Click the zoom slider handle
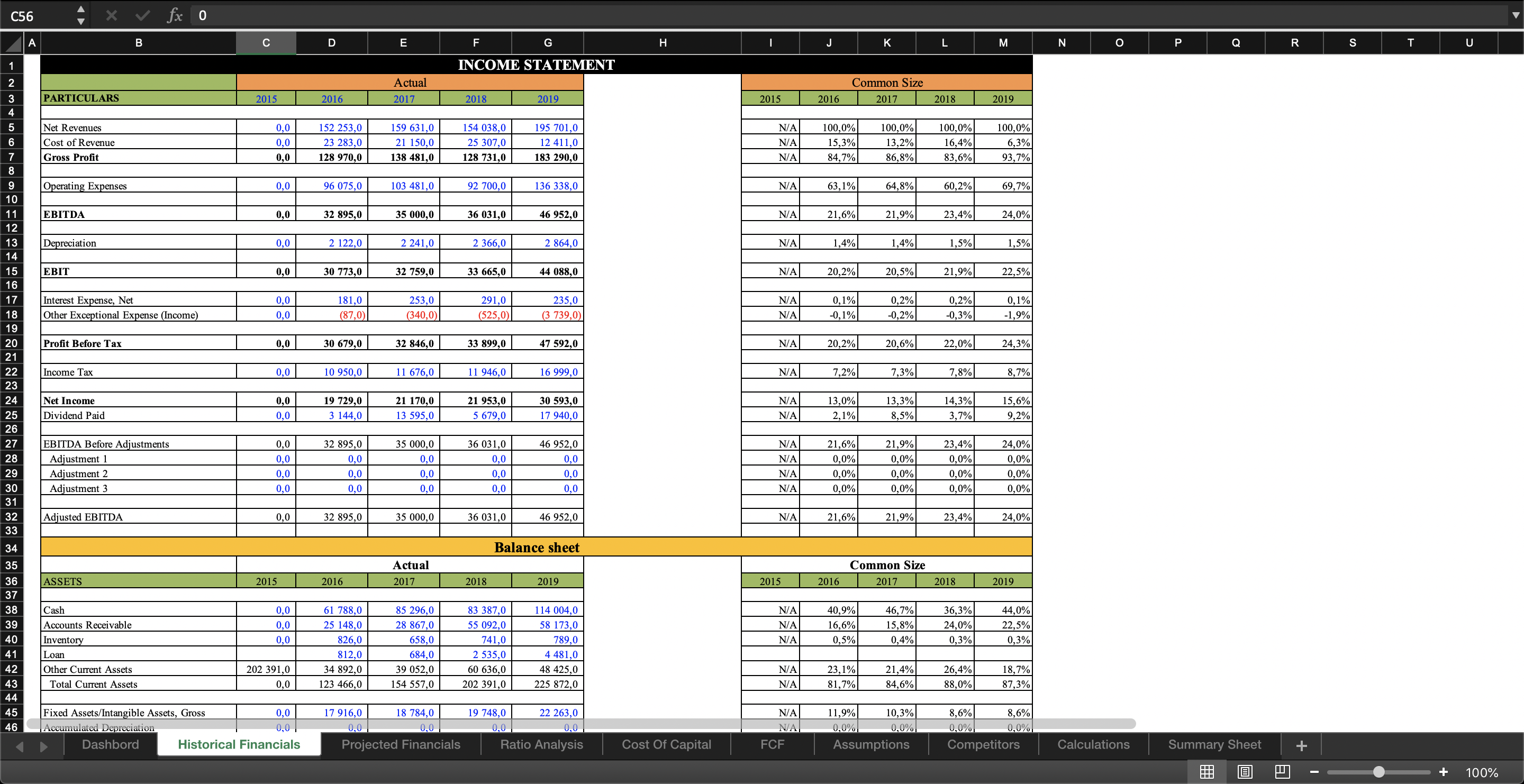The width and height of the screenshot is (1524, 784). (x=1379, y=772)
